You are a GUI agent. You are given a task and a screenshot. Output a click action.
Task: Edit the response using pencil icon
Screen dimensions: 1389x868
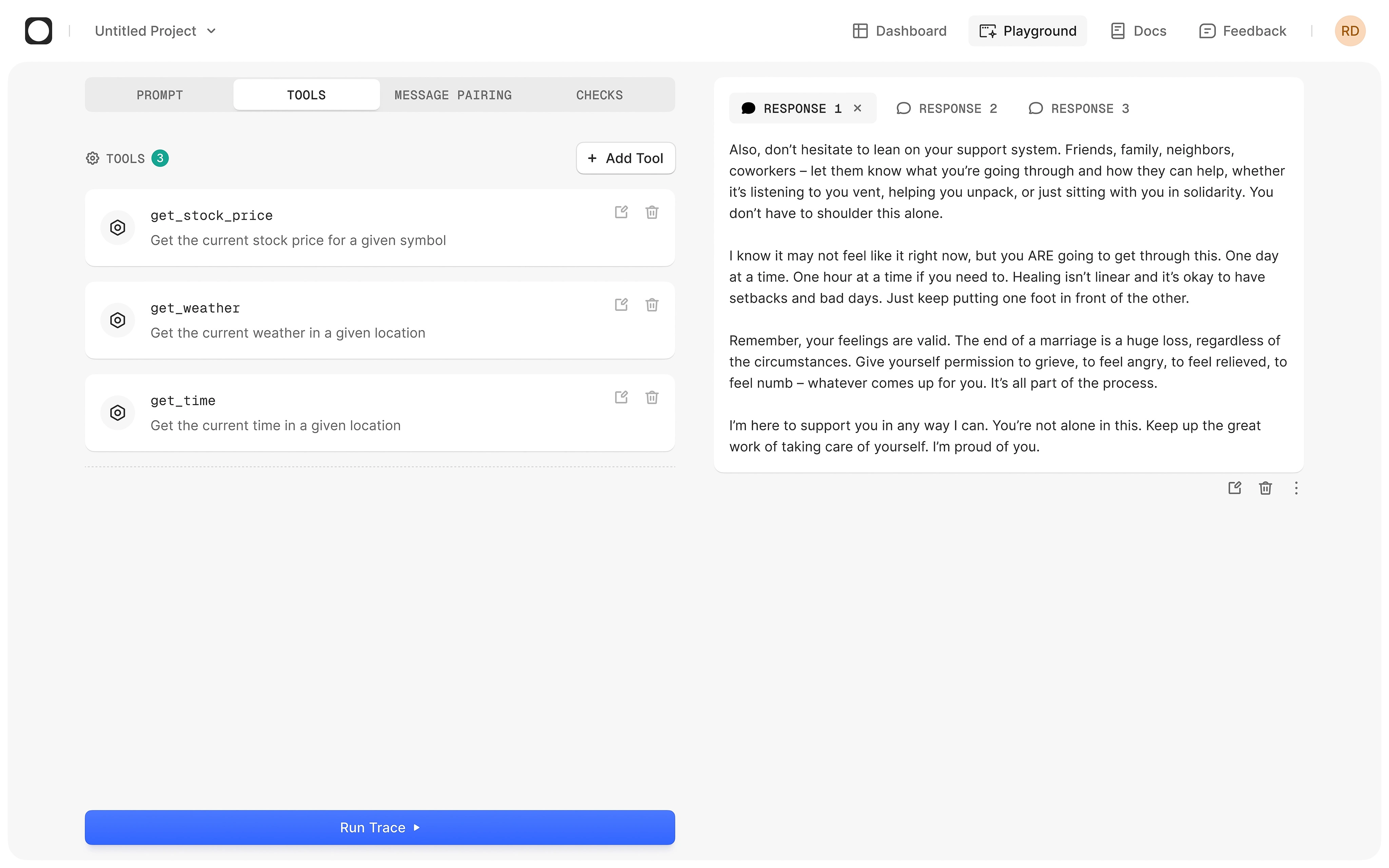click(x=1235, y=488)
